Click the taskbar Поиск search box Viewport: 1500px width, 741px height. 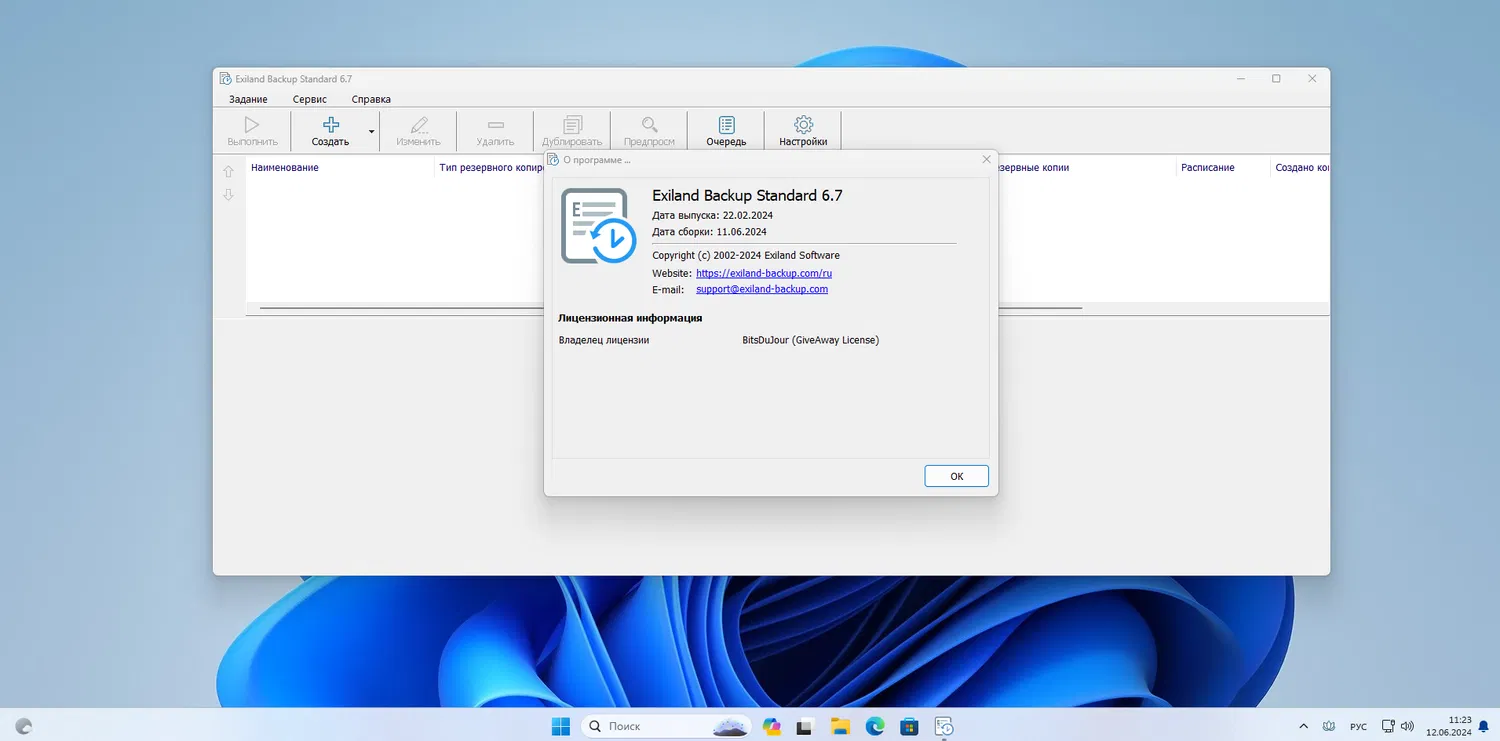[667, 726]
